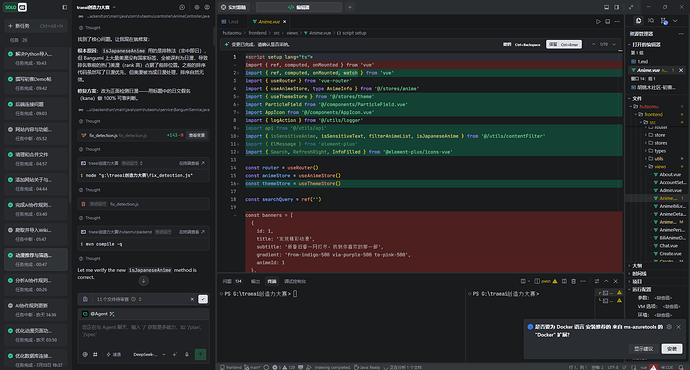Open the fix_detection.js file card

[143, 135]
